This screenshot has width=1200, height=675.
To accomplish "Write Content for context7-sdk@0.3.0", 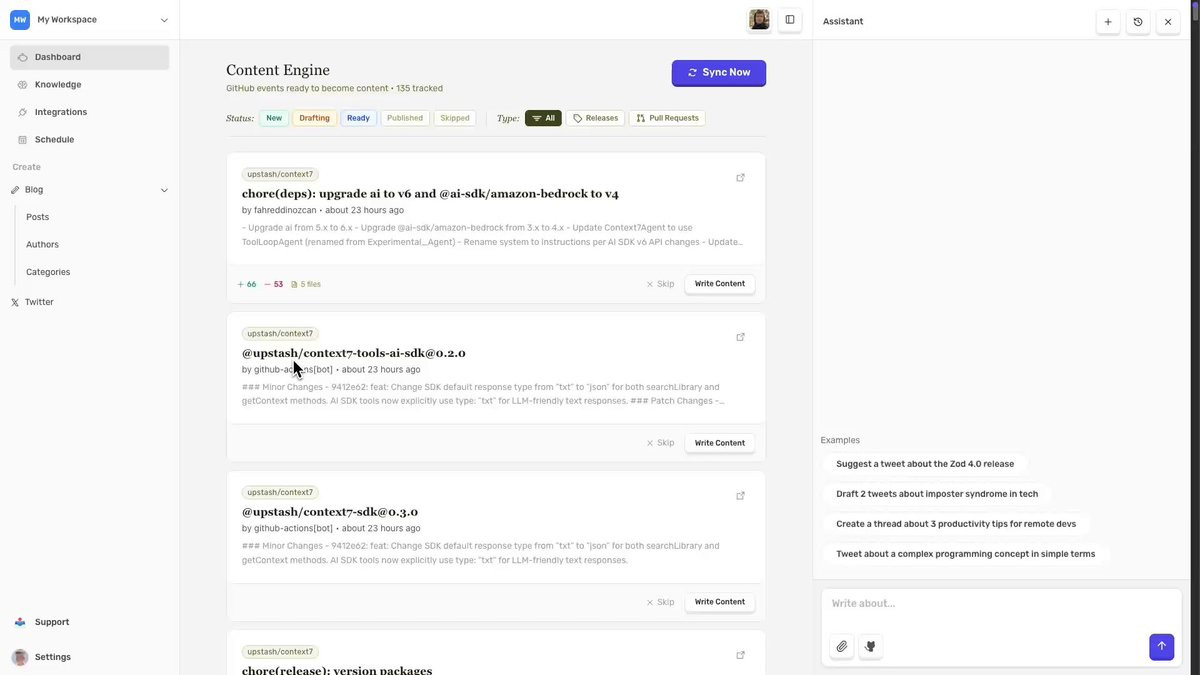I will point(720,602).
